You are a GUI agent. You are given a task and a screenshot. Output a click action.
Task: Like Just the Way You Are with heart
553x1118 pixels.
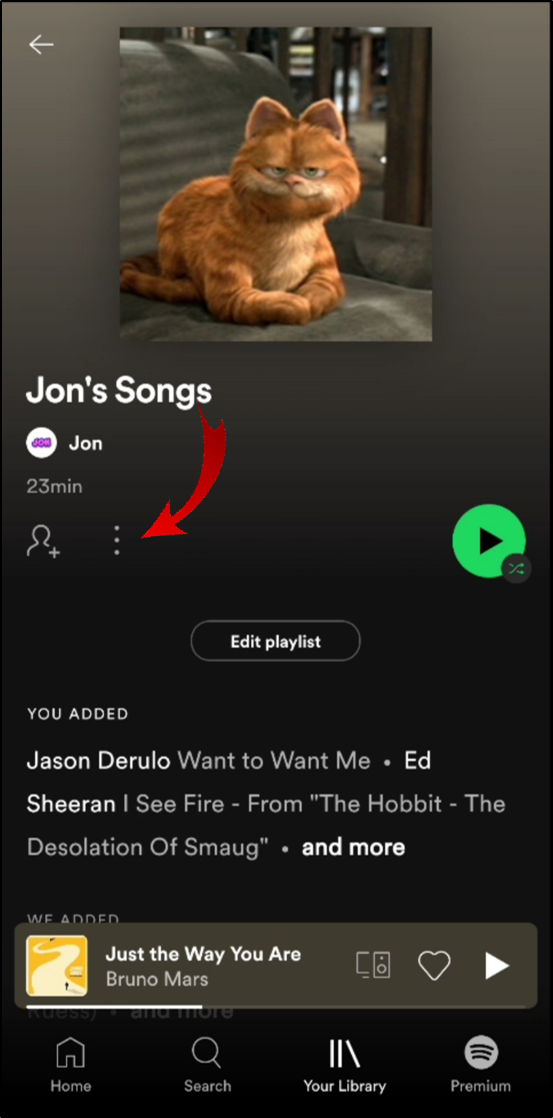(434, 966)
